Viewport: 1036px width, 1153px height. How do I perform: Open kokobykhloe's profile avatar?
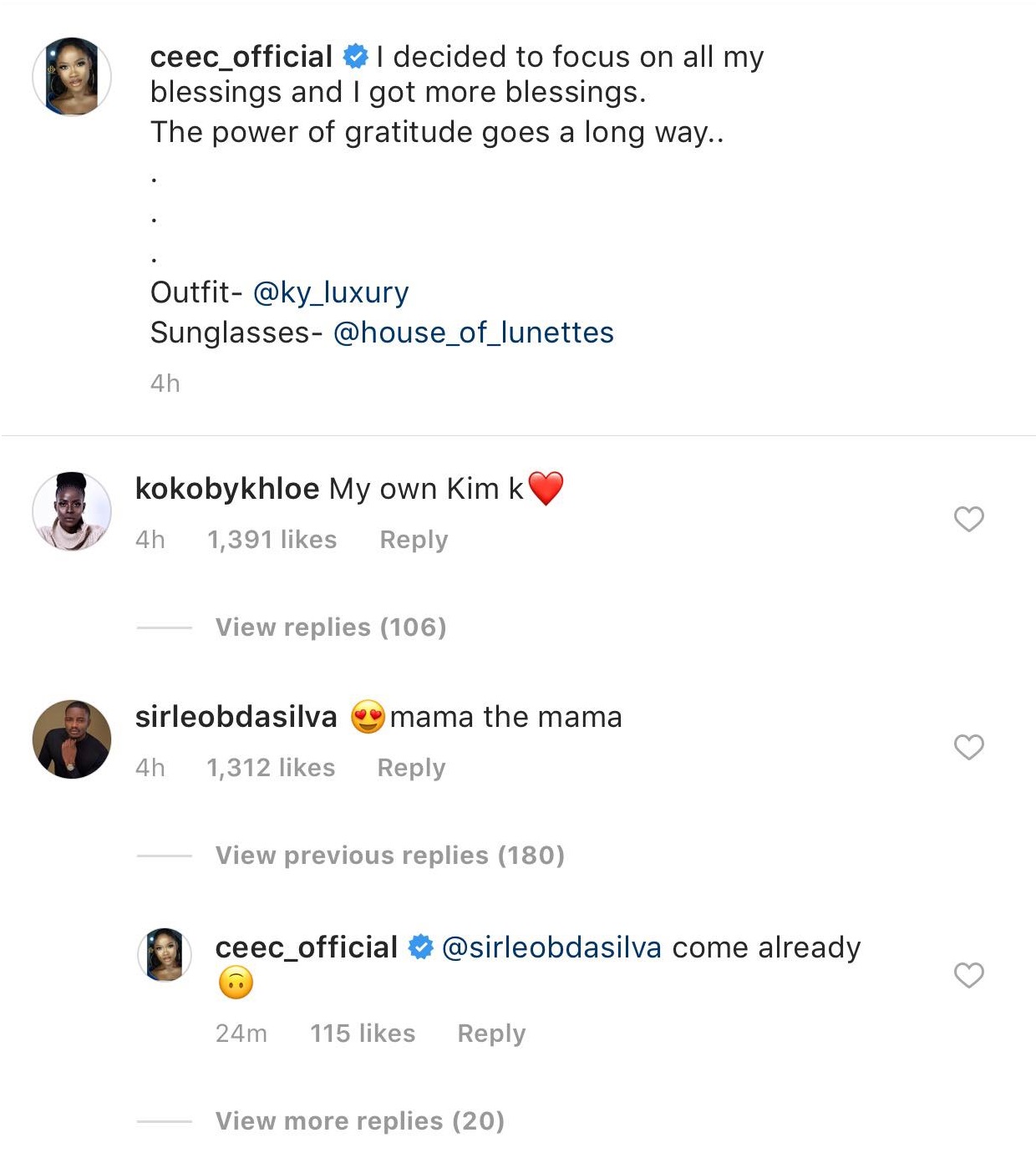click(x=72, y=511)
